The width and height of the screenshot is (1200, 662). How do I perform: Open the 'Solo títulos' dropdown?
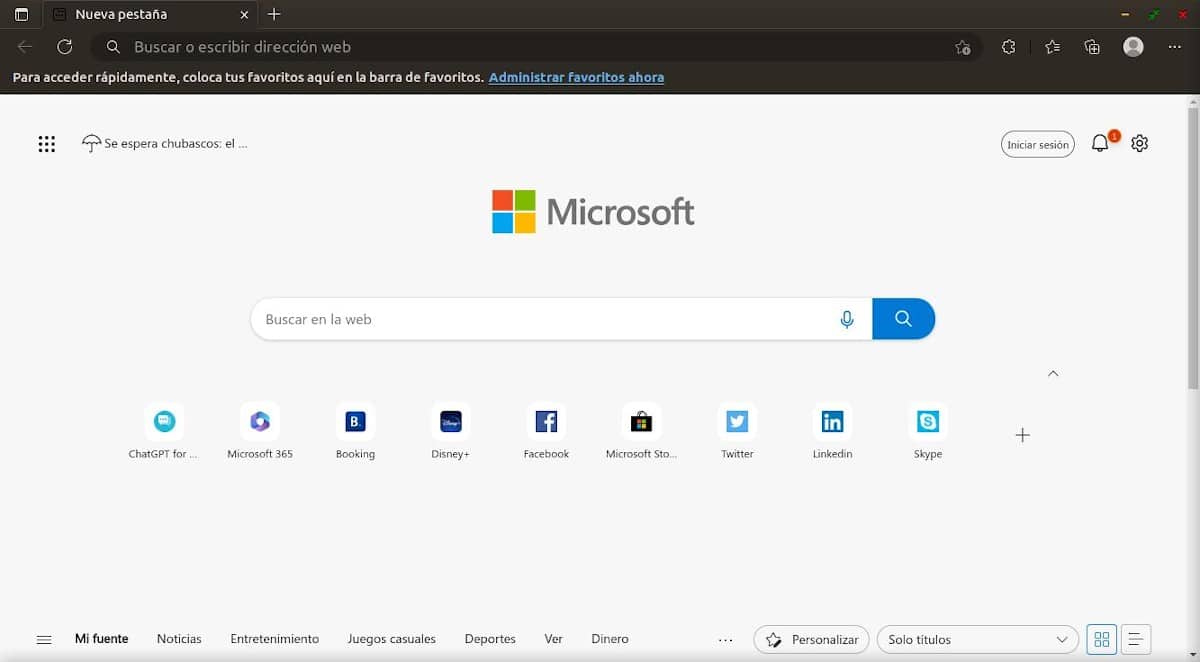coord(977,639)
